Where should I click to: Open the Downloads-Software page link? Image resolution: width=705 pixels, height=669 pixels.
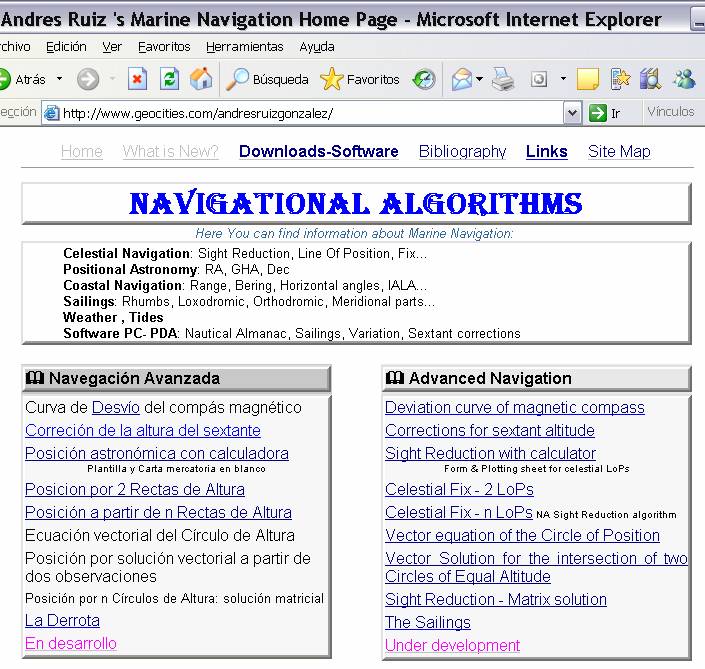(318, 152)
